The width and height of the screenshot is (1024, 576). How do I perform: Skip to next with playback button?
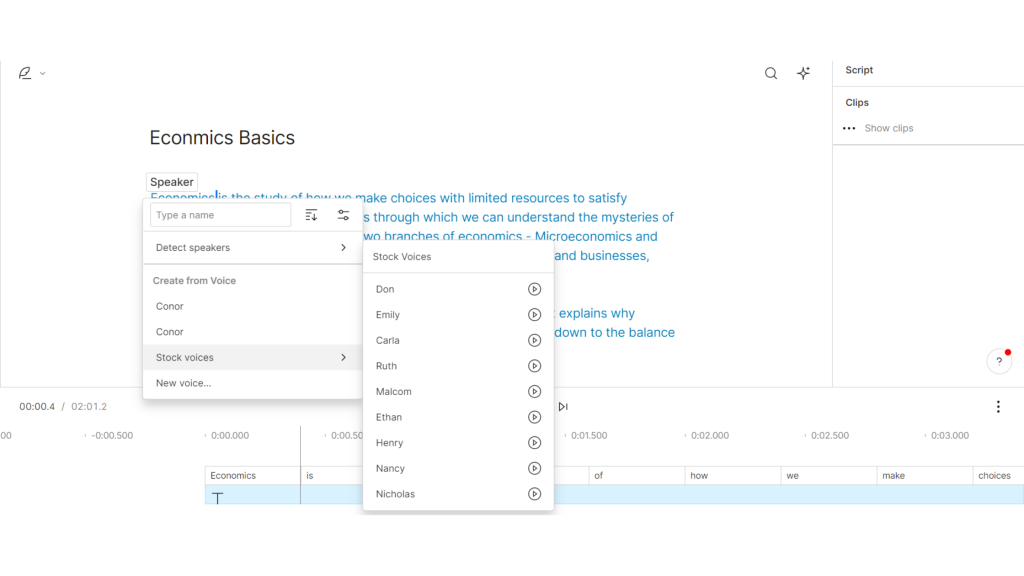(x=563, y=407)
